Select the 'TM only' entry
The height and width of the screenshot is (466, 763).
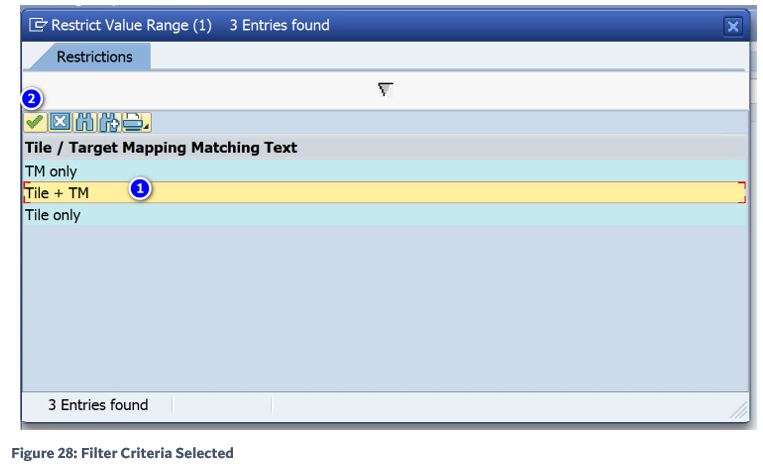click(51, 171)
